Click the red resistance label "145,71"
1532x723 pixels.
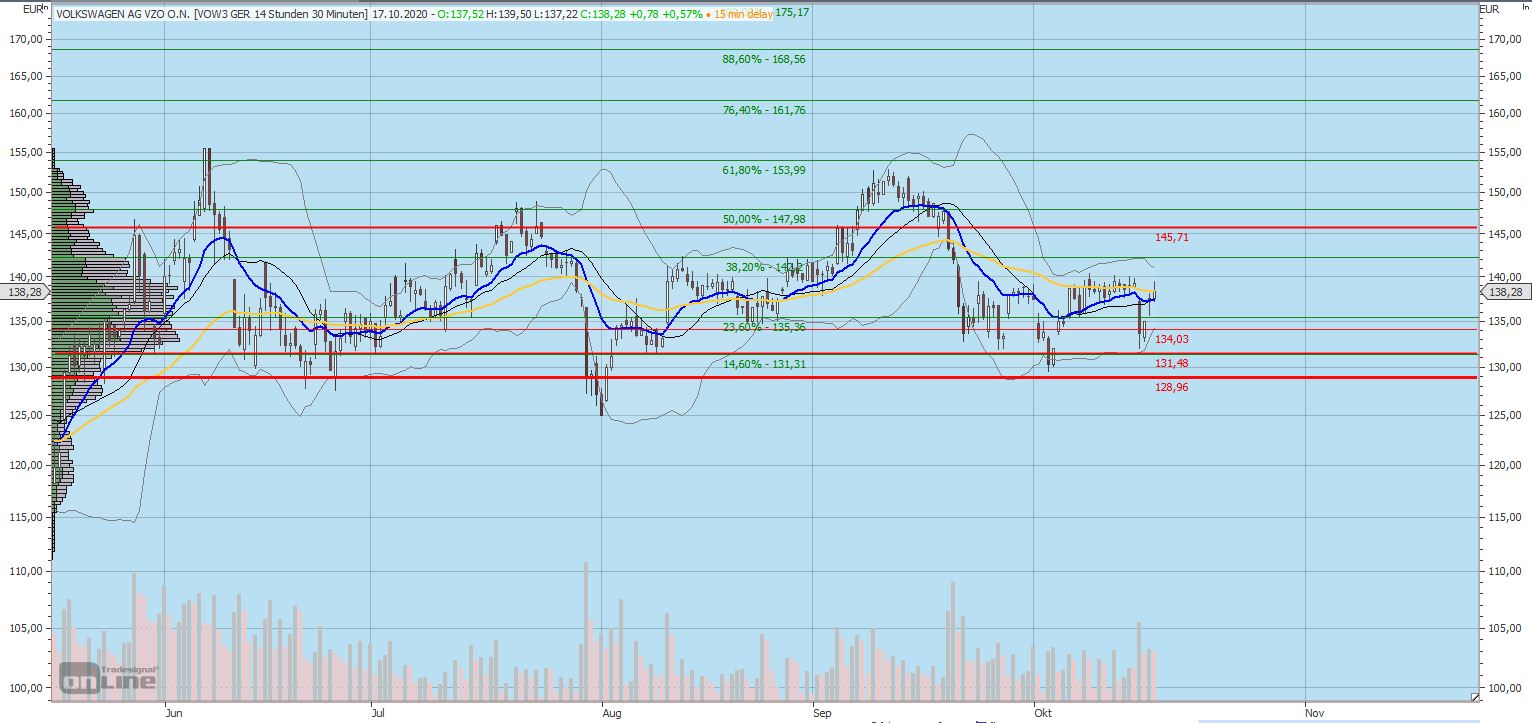coord(1171,237)
